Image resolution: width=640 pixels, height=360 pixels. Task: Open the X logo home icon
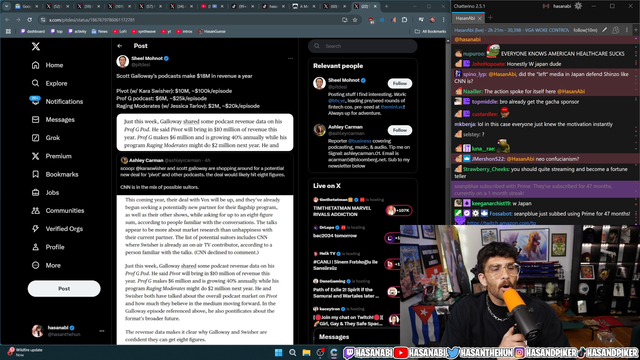(x=36, y=47)
